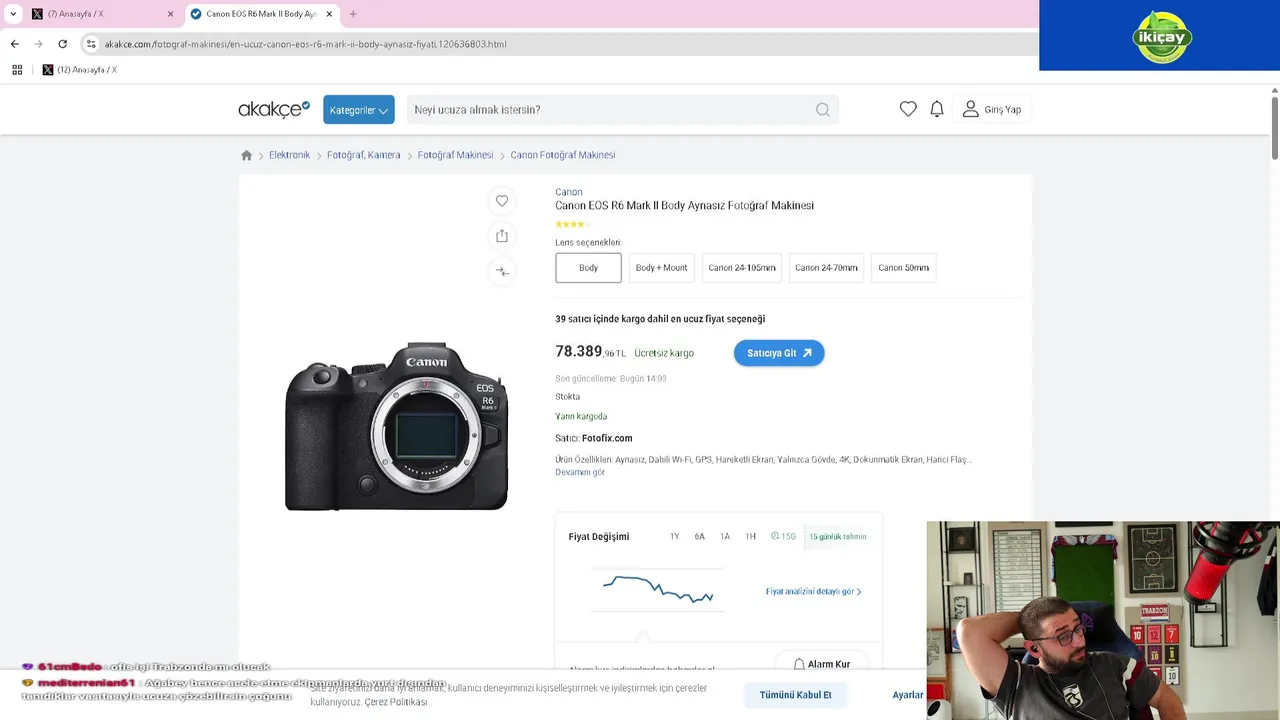This screenshot has height=720, width=1280.
Task: Click the price change line chart
Action: click(x=658, y=589)
